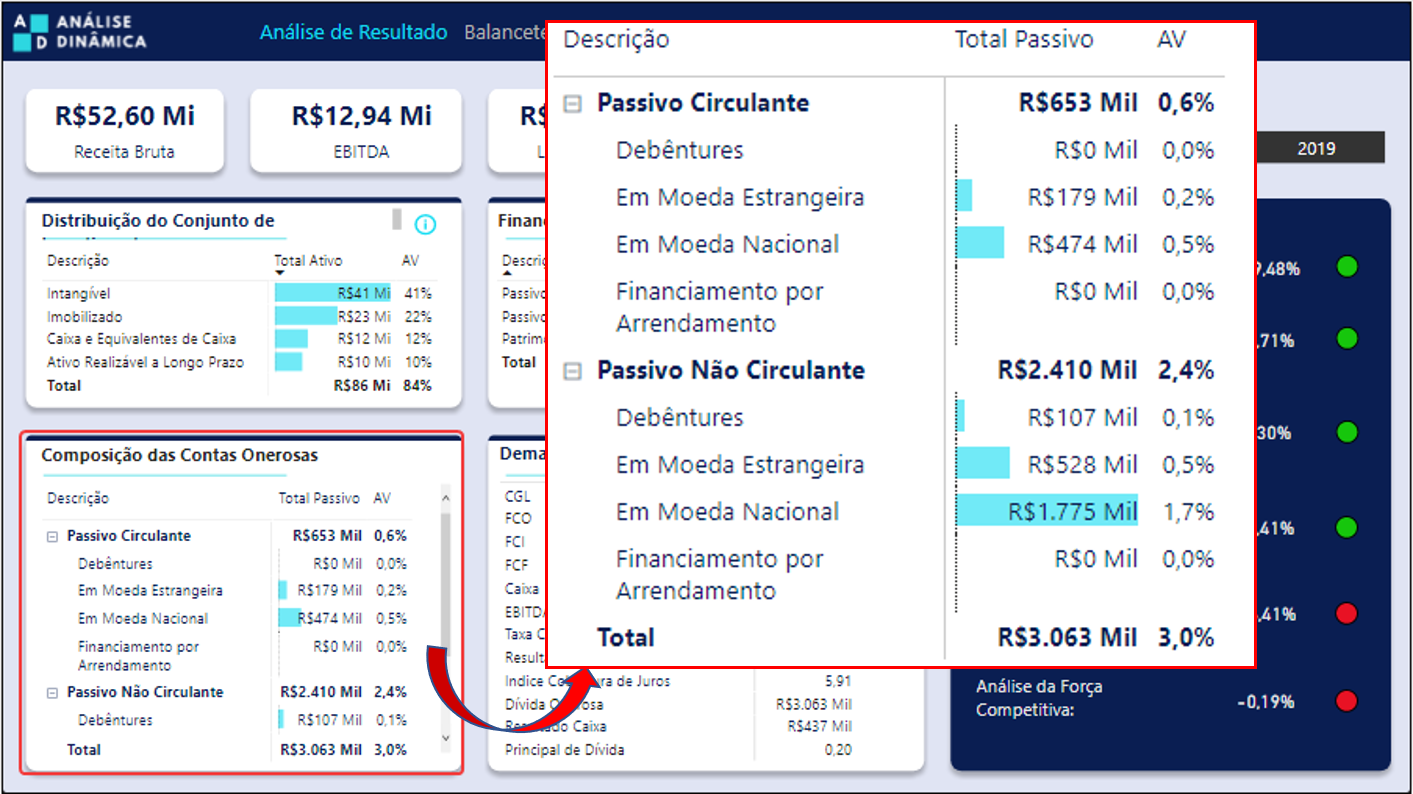Viewport: 1413px width, 794px height.
Task: Select Ativo Realizável a Longo Prazo row
Action: [x=240, y=362]
